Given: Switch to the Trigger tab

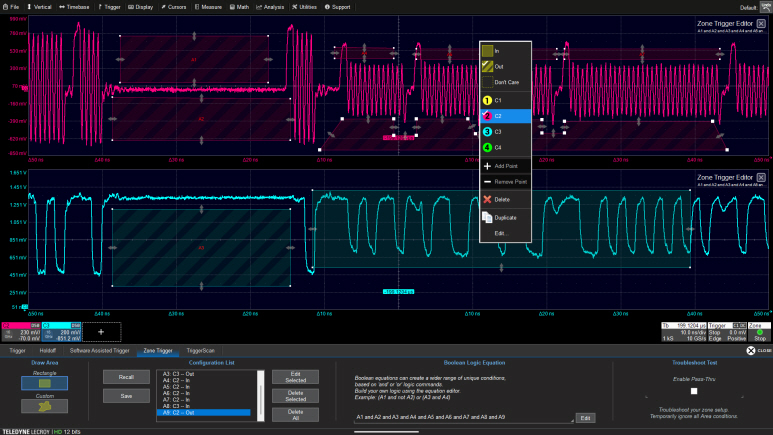Looking at the screenshot, I should 17,351.
